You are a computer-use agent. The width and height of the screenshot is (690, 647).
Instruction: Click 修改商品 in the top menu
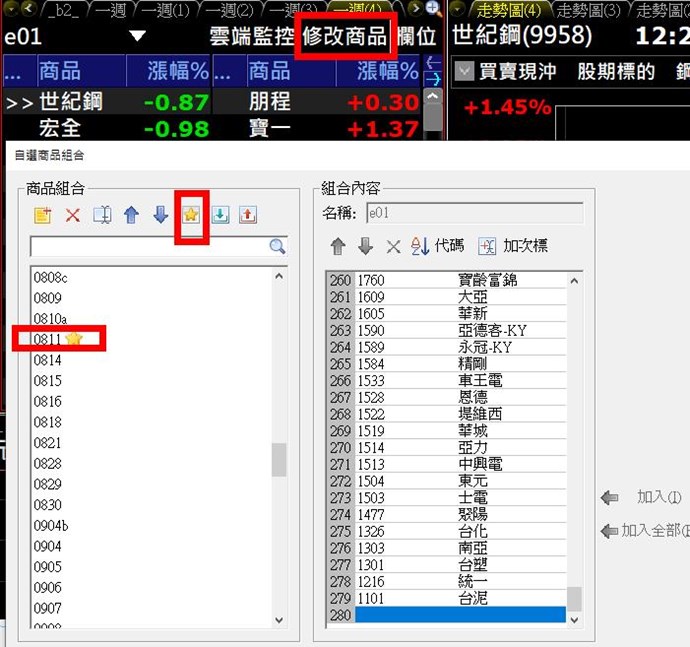[x=346, y=37]
